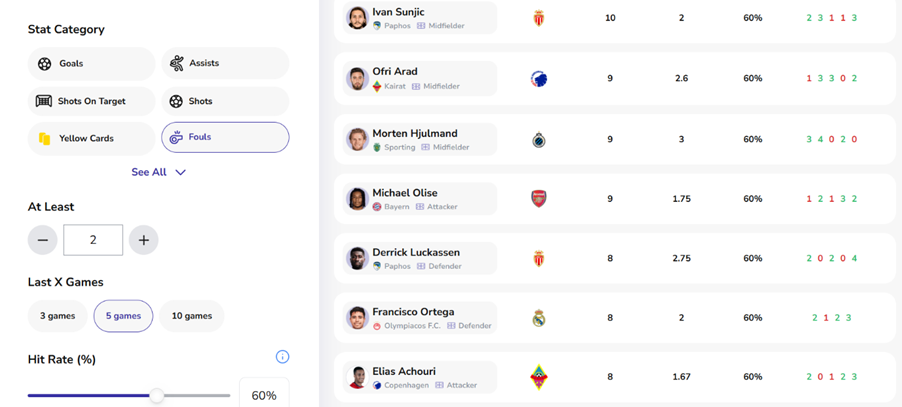The height and width of the screenshot is (407, 902).
Task: Click Michael Olise's player avatar
Action: coord(357,199)
